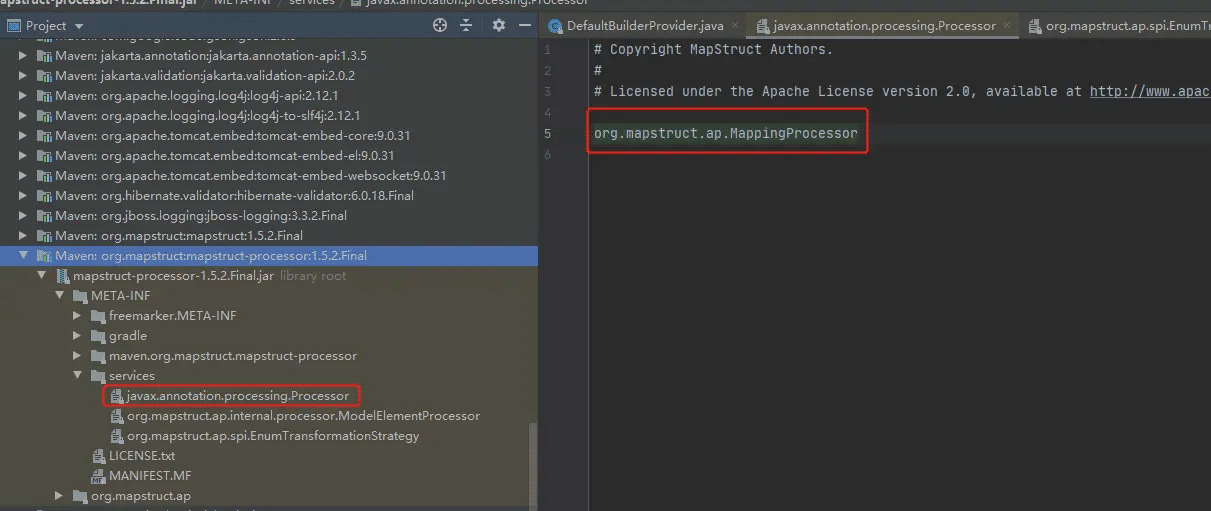Close the DefaultBuilderProvider.java tab
Image resolution: width=1211 pixels, height=511 pixels.
(x=735, y=26)
